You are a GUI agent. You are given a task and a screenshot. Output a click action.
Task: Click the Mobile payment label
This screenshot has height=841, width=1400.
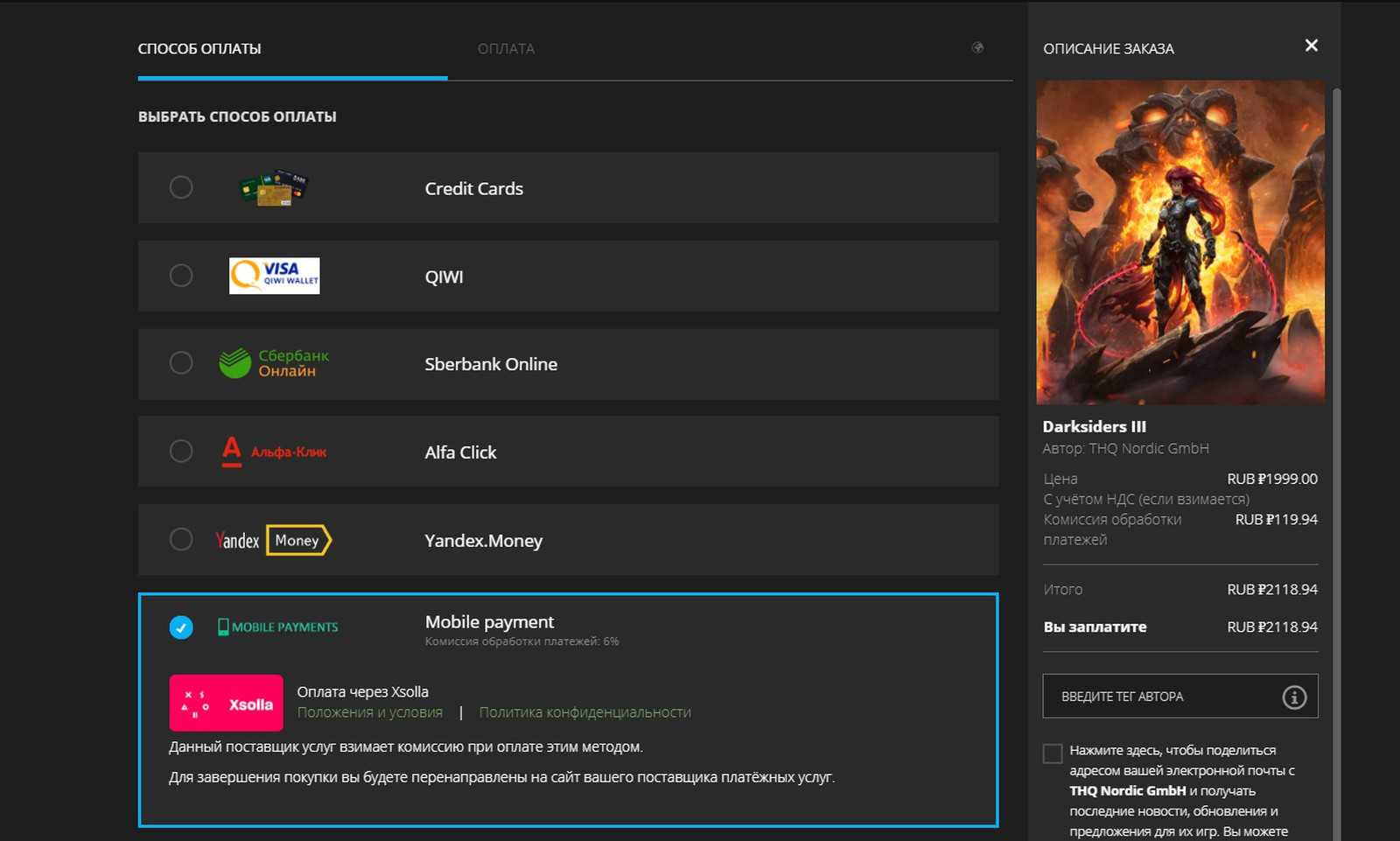point(489,622)
